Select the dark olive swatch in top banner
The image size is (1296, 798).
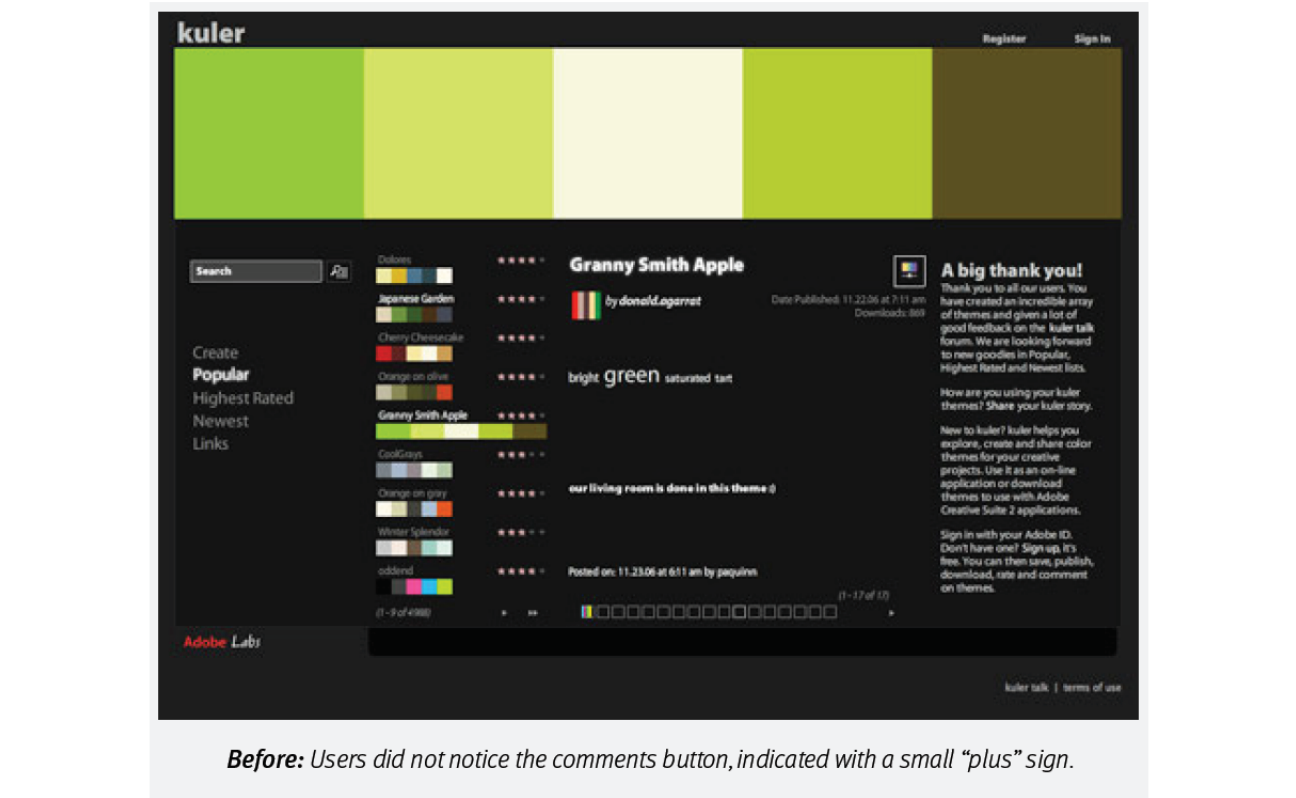point(1026,133)
